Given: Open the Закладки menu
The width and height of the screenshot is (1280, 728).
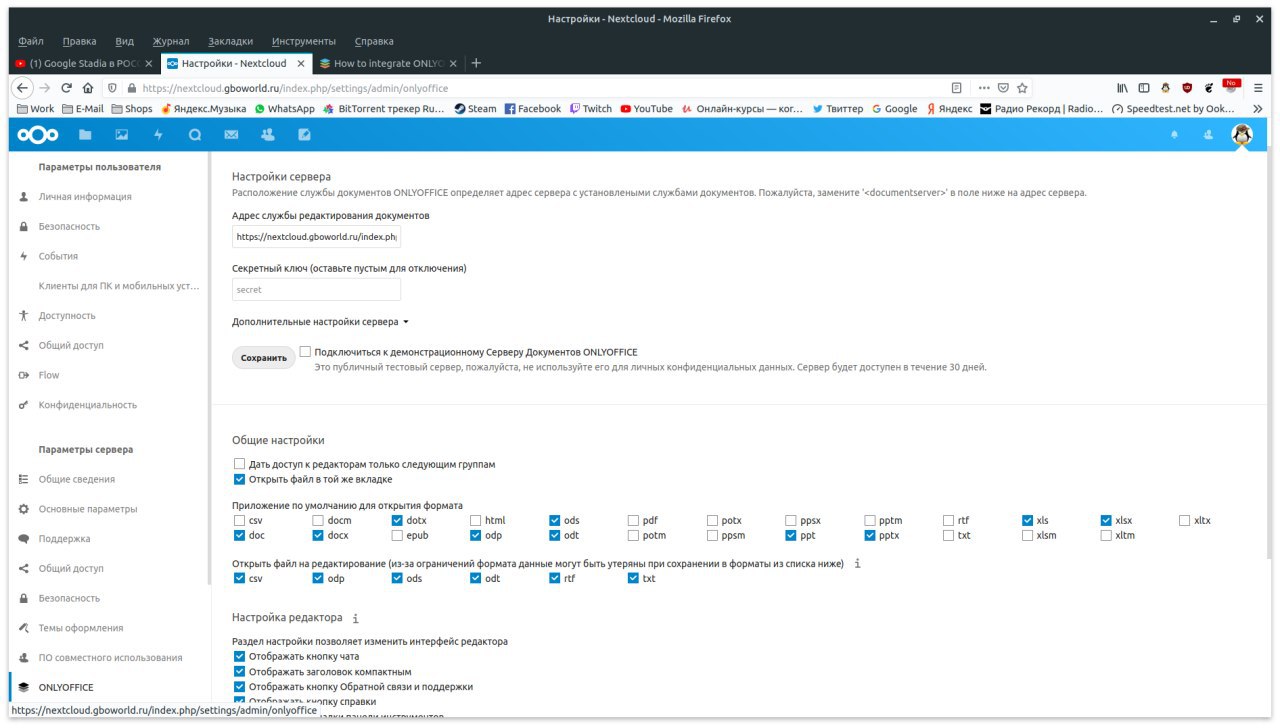Looking at the screenshot, I should click(x=231, y=41).
